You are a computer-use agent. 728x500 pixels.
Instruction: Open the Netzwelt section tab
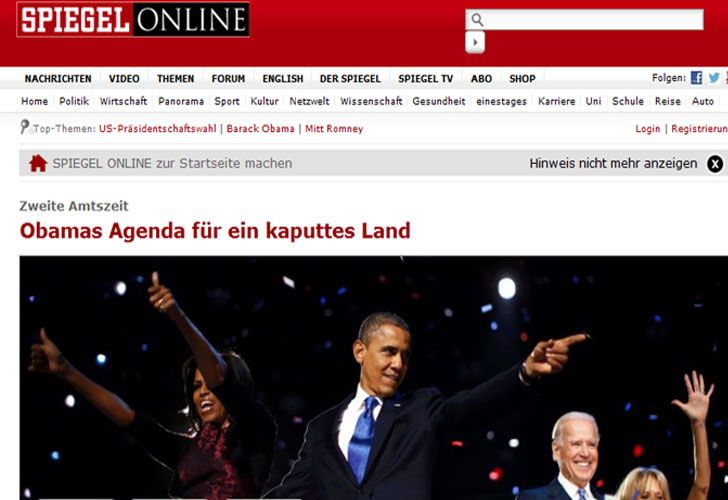pyautogui.click(x=309, y=101)
